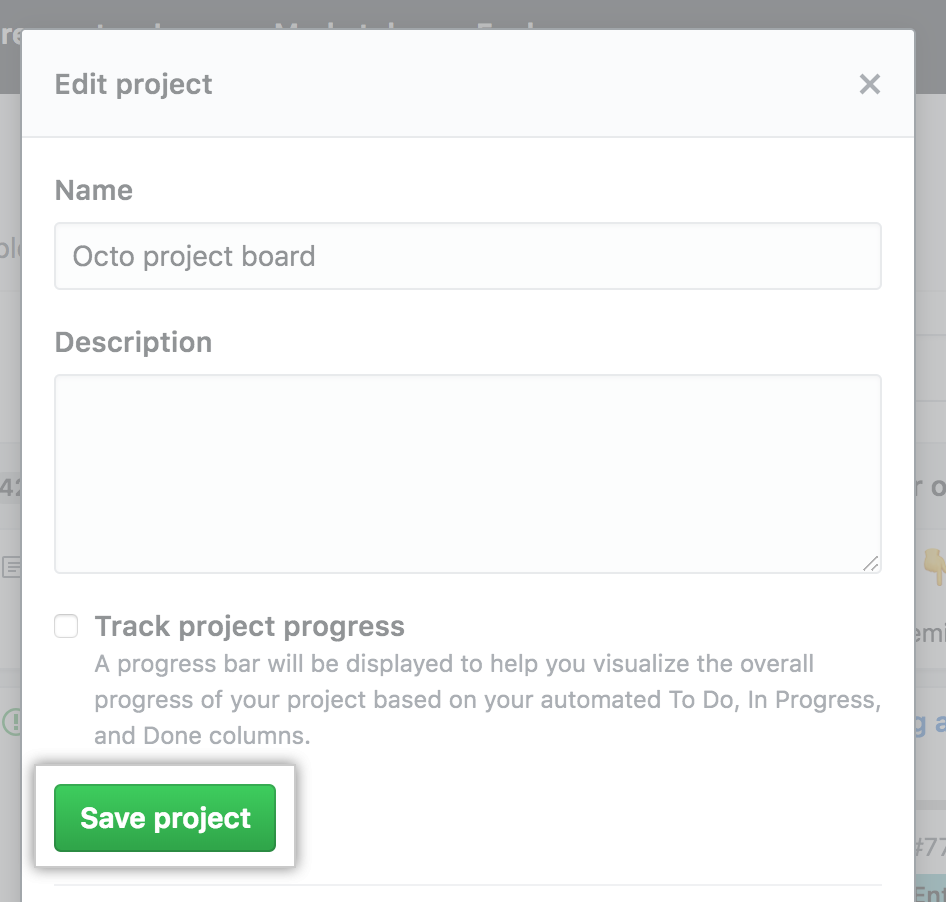Click the Name field label
The width and height of the screenshot is (946, 902).
coord(94,190)
